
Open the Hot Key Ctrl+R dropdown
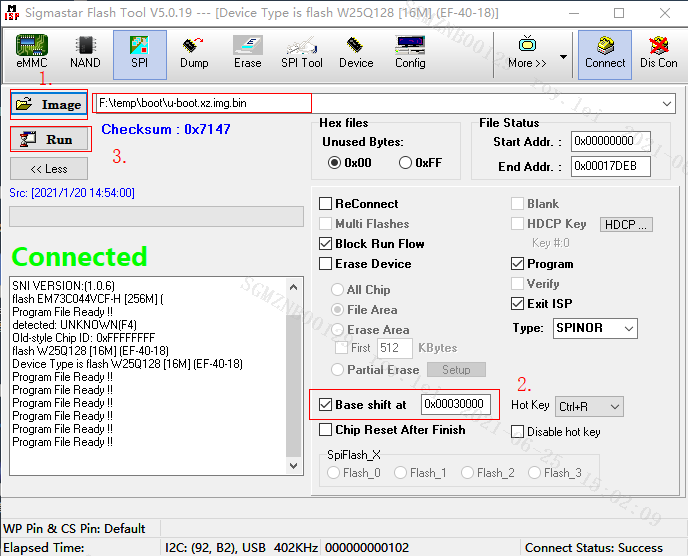click(589, 407)
